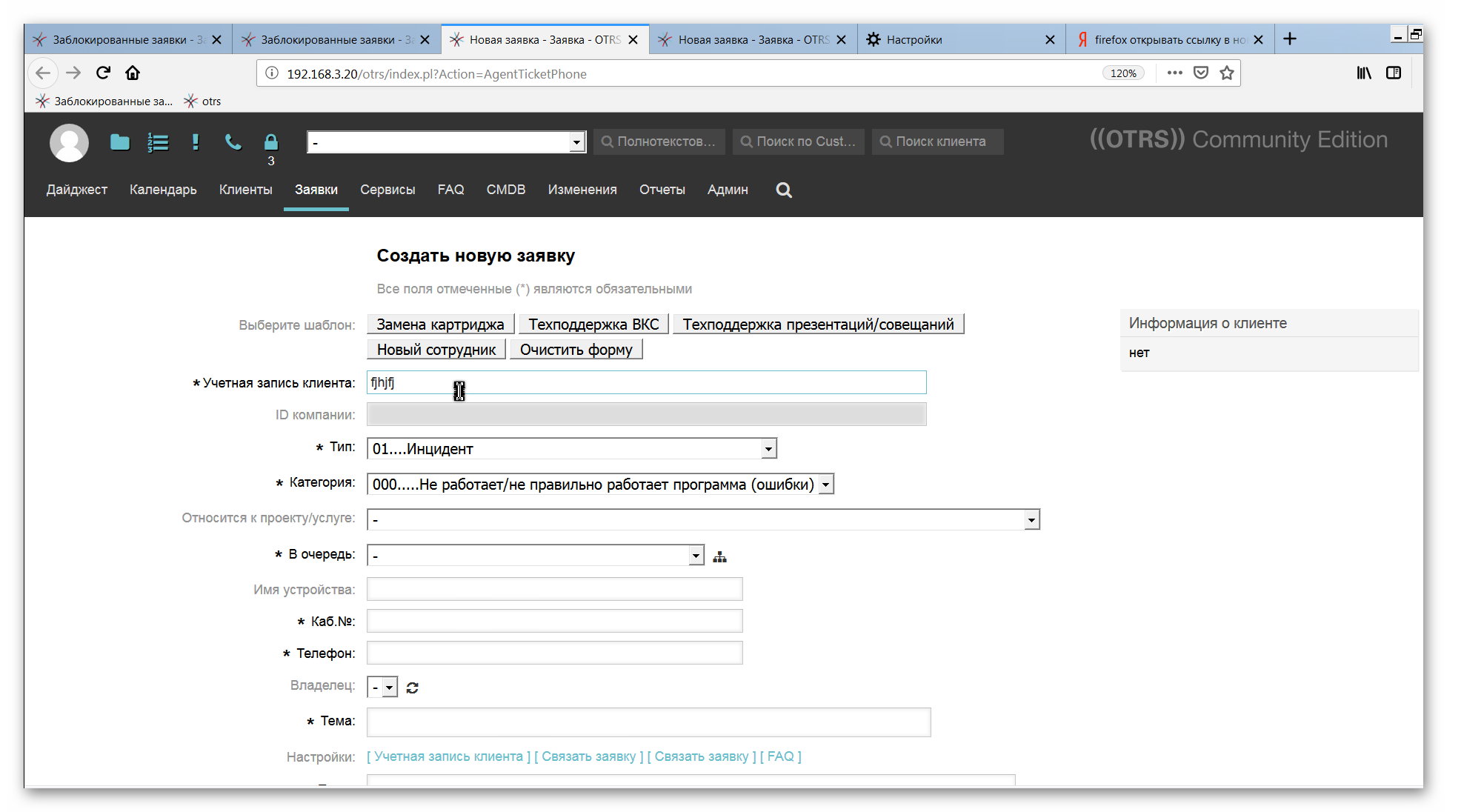Focus the Учетная запись клиента field
The width and height of the screenshot is (1464, 812).
[646, 382]
